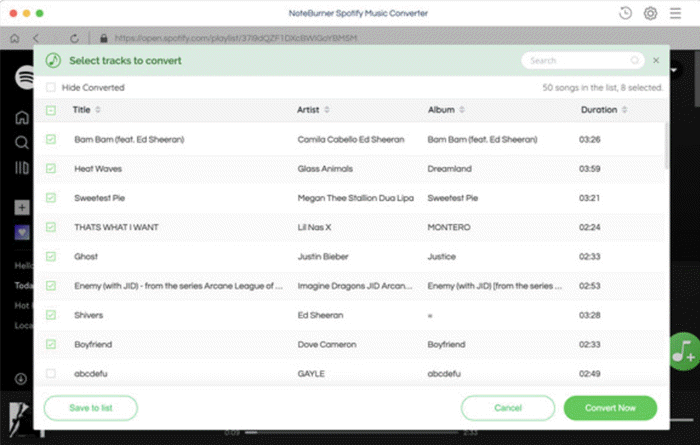
Task: Click Ed Sheeran artist in Shivers row
Action: coord(320,315)
